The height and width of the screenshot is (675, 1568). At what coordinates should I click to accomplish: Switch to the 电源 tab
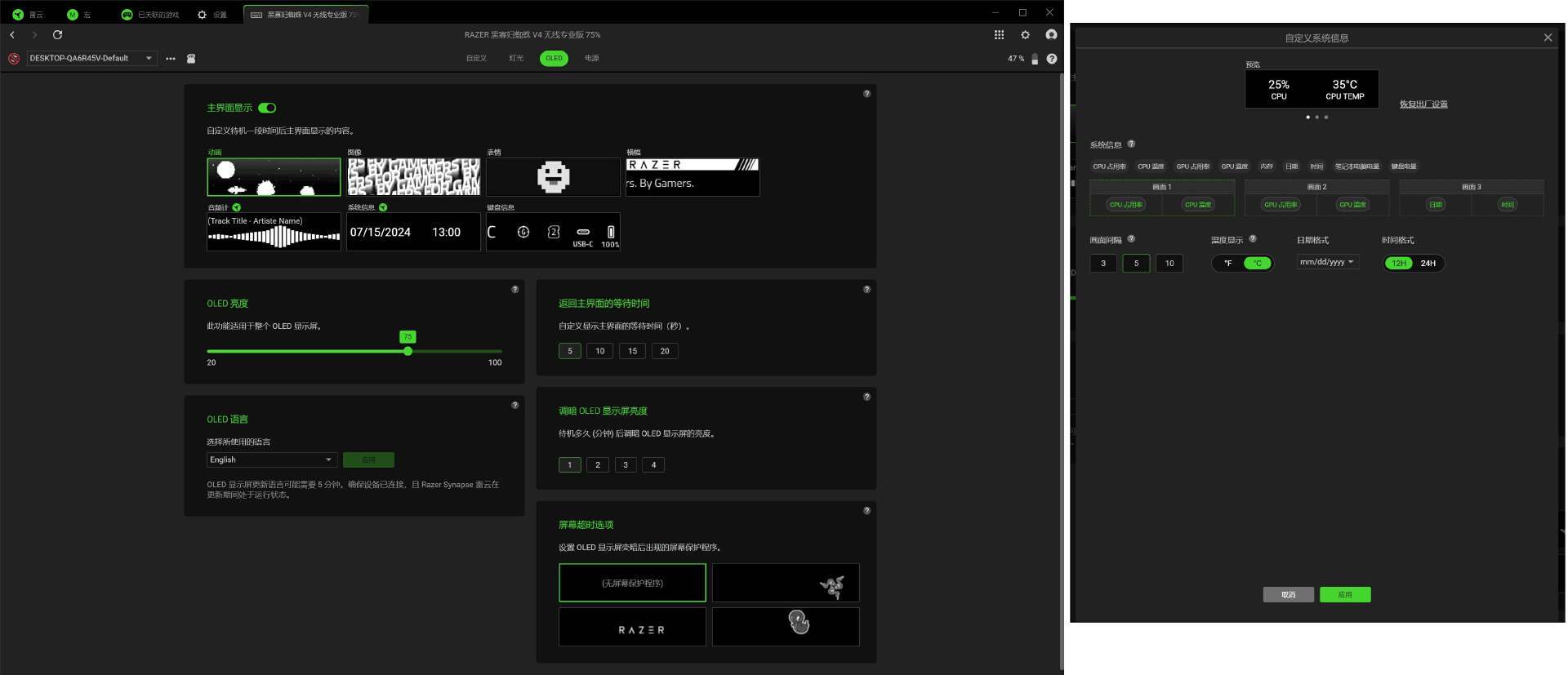pyautogui.click(x=592, y=59)
